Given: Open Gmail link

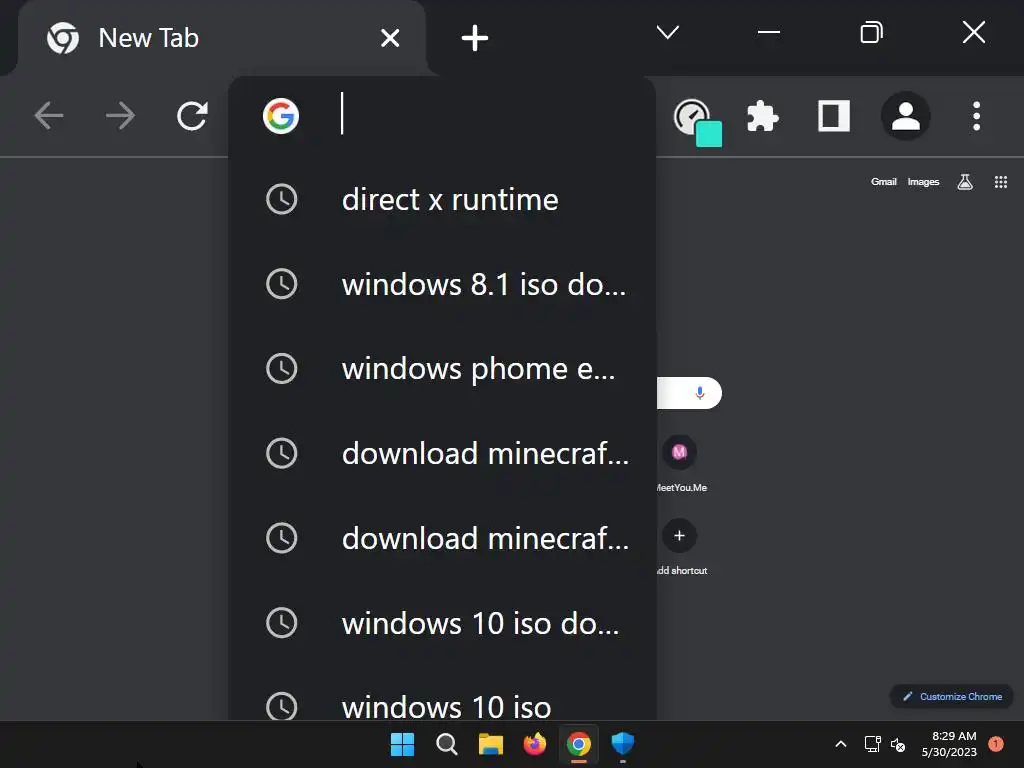Looking at the screenshot, I should point(884,182).
